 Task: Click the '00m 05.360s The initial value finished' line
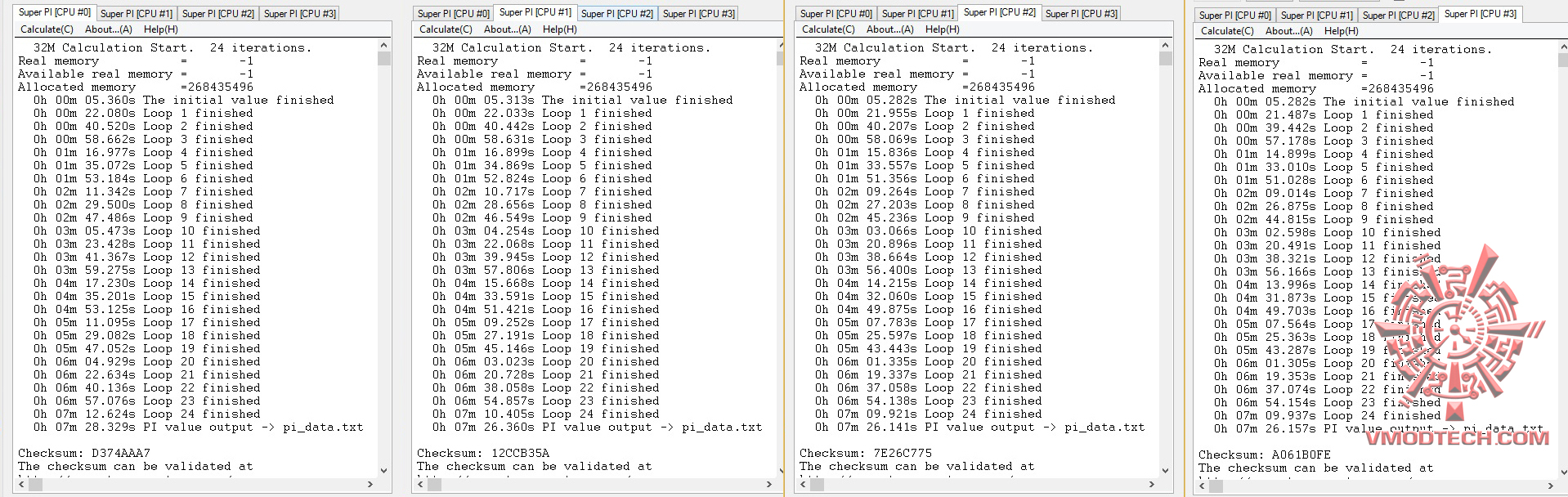(184, 101)
